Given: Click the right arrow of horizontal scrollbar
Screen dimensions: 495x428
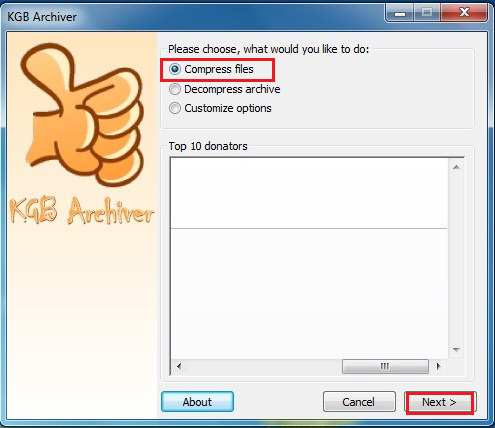Looking at the screenshot, I should pos(438,366).
